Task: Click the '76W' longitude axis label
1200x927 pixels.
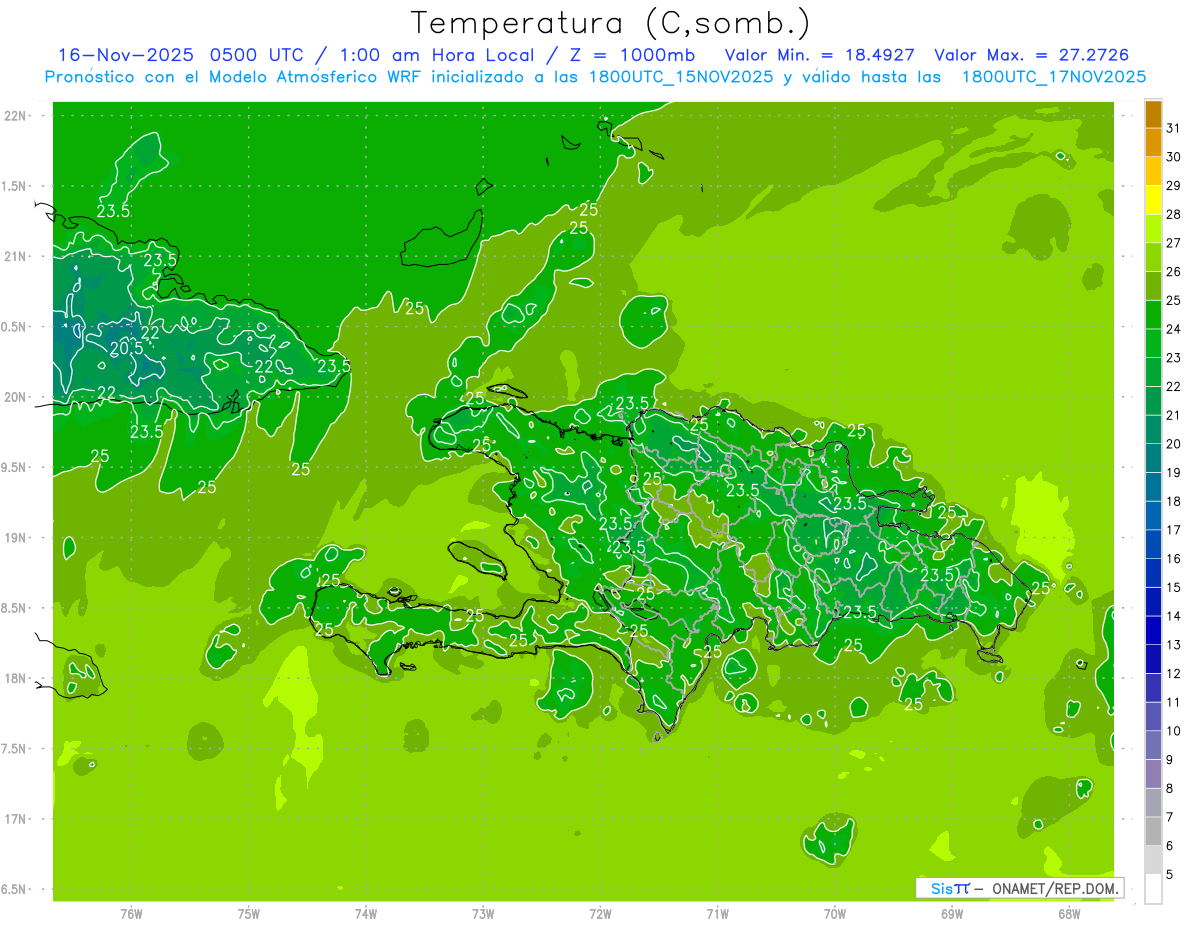Action: coord(131,914)
